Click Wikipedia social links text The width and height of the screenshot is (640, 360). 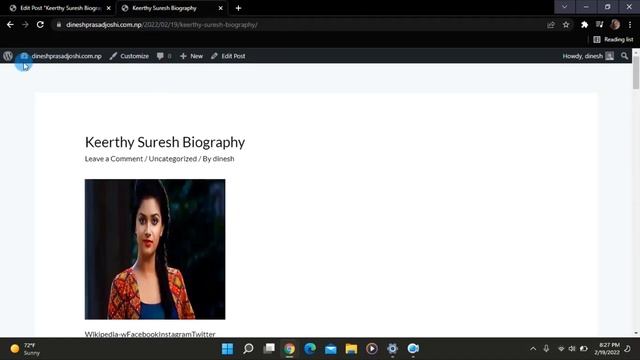150,334
